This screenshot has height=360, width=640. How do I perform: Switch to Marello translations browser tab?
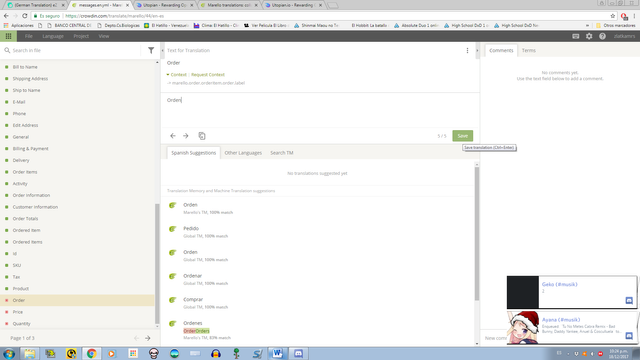[230, 5]
